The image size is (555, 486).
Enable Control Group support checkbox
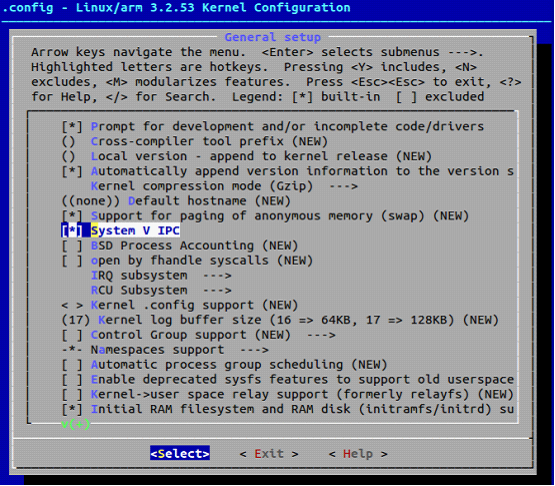pos(72,335)
